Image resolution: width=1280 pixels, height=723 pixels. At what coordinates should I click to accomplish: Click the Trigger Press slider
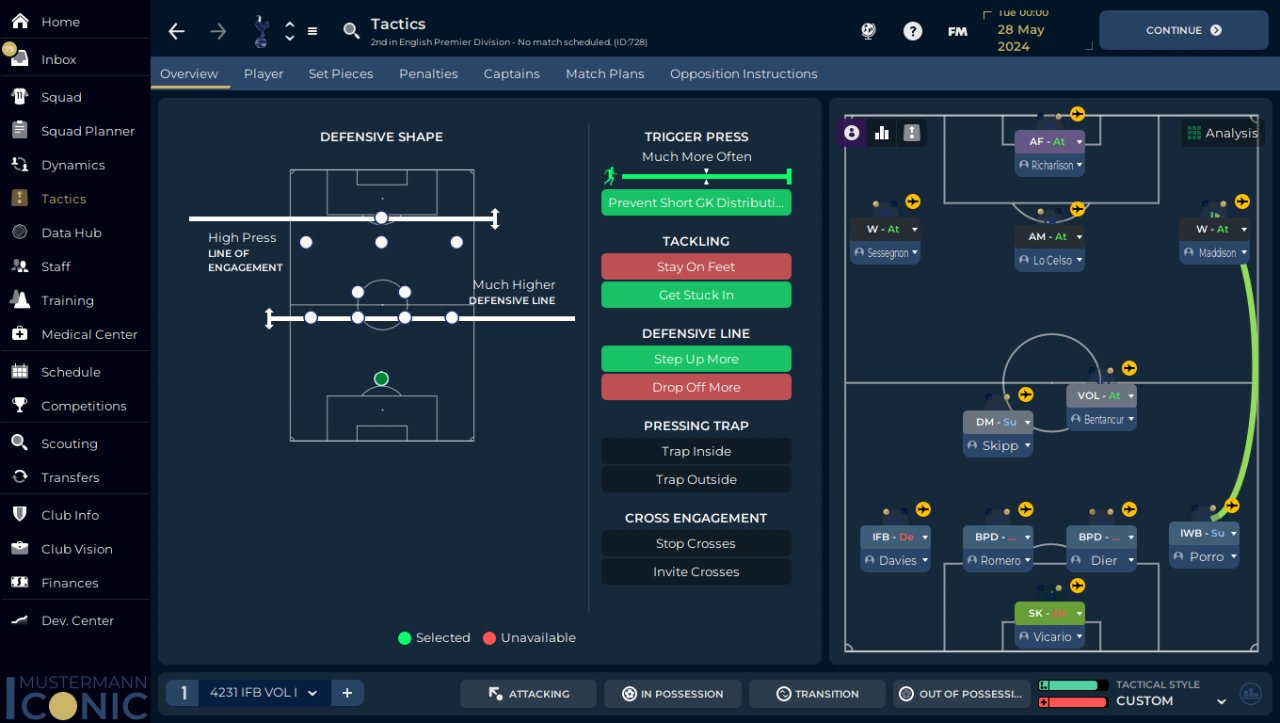705,177
